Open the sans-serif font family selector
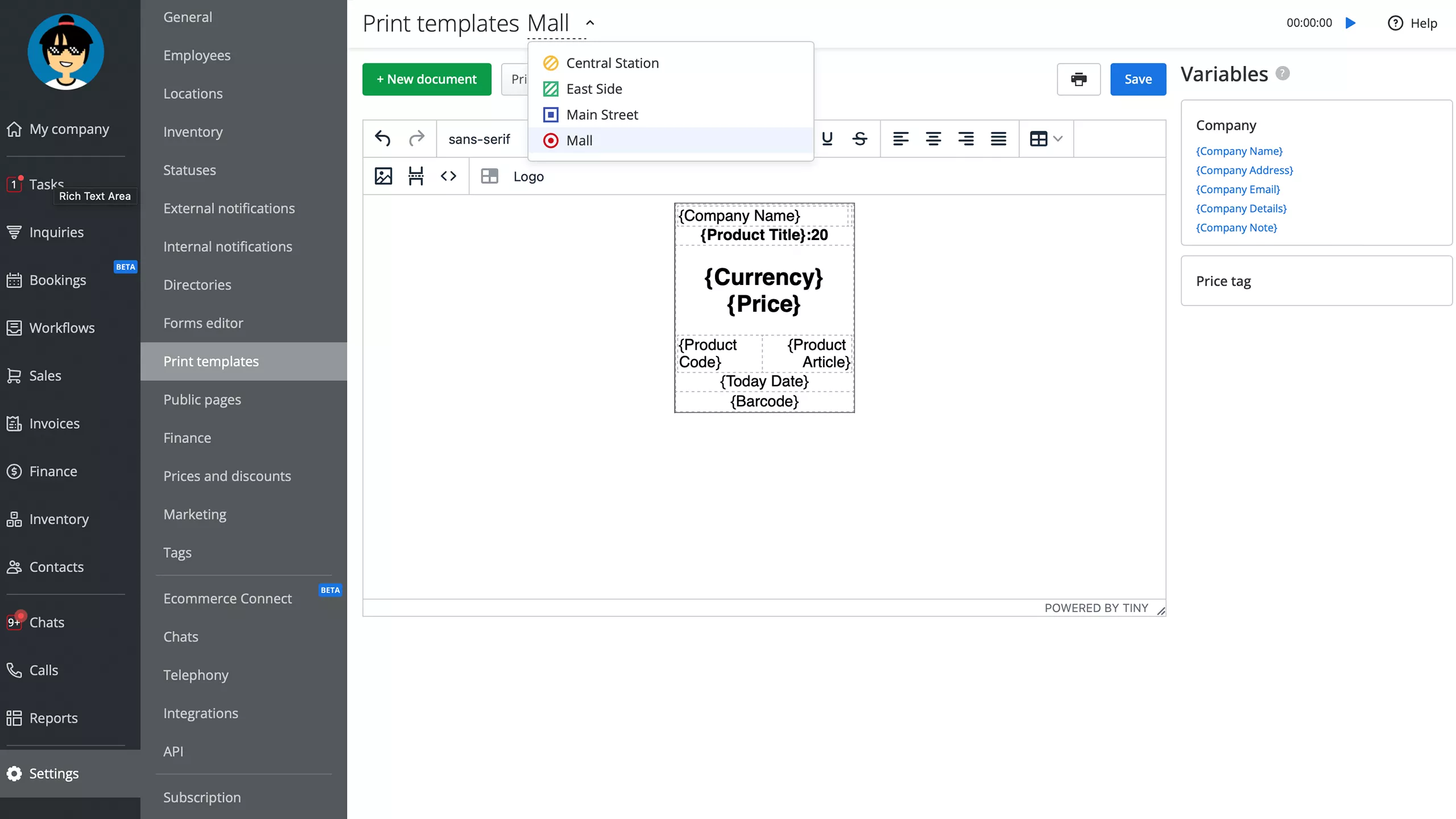The width and height of the screenshot is (1456, 819). pyautogui.click(x=479, y=139)
